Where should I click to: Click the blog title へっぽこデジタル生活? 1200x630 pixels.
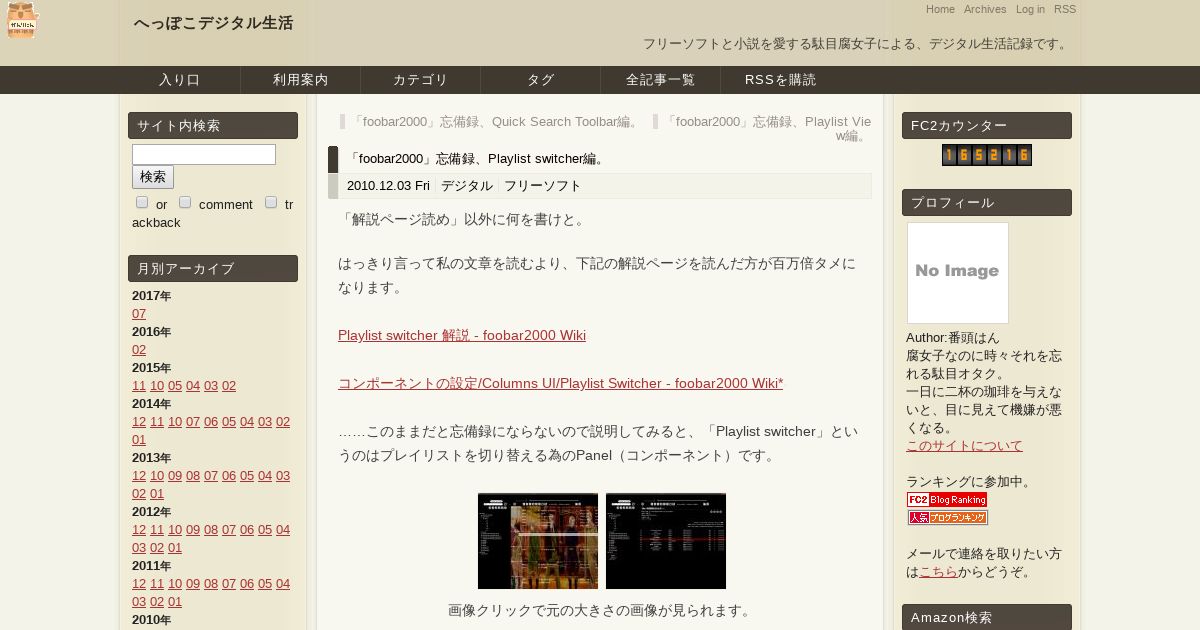(x=213, y=23)
